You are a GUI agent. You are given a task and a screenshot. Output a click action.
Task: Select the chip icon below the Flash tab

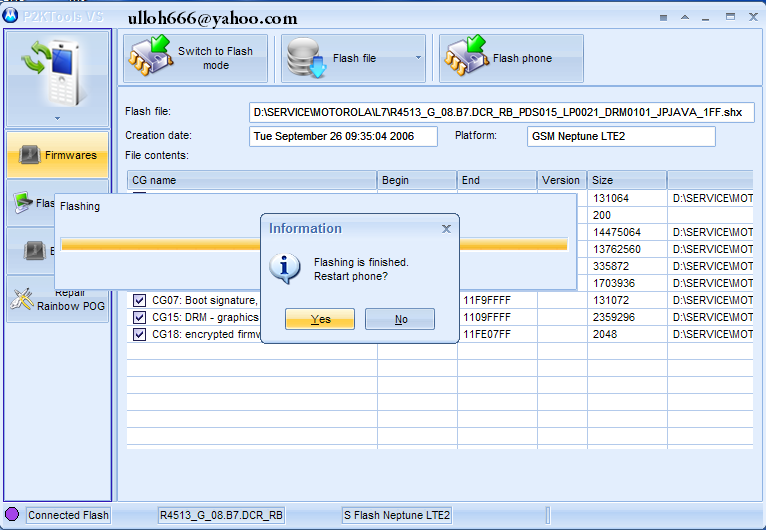[35, 251]
